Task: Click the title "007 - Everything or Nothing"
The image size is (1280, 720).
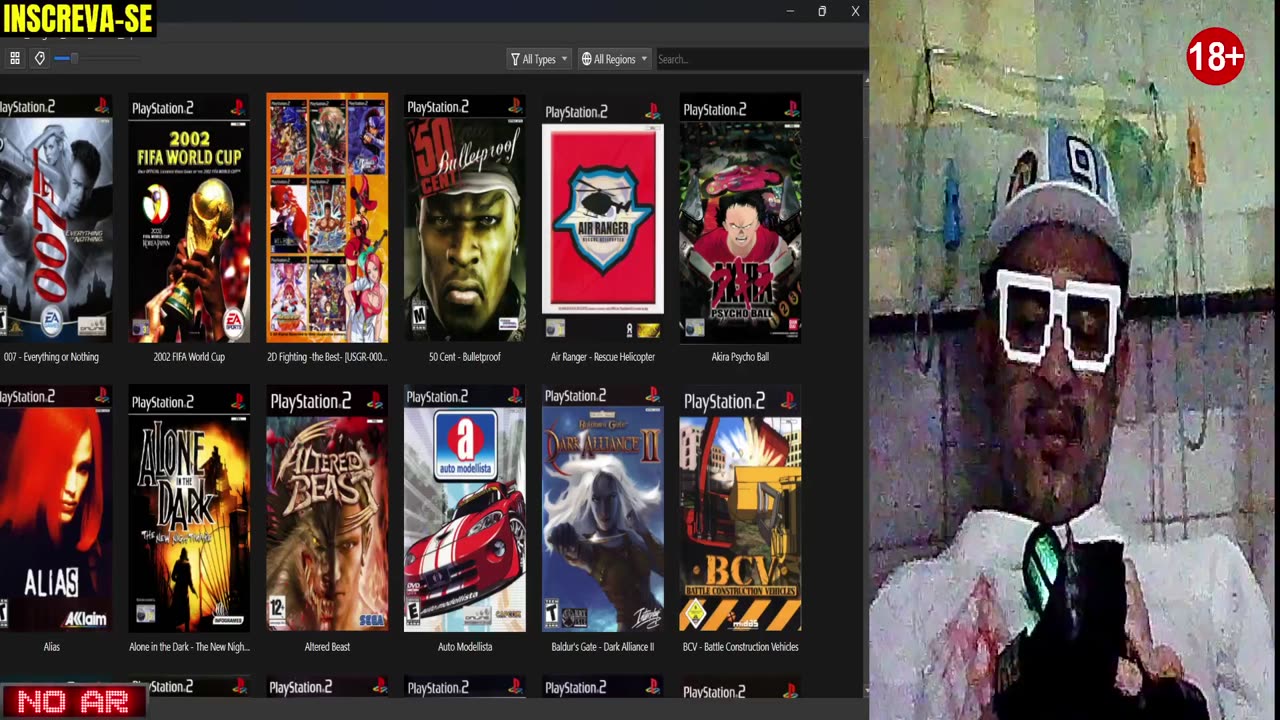Action: 51,357
